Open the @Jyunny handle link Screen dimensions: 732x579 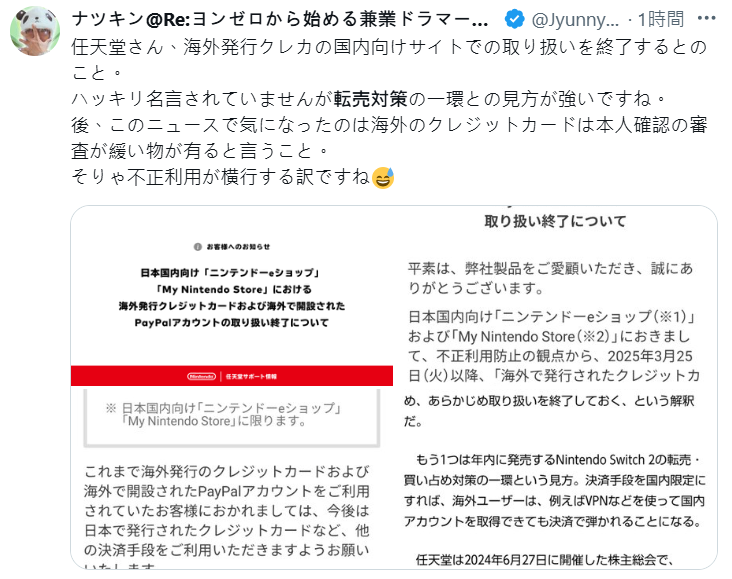(575, 20)
